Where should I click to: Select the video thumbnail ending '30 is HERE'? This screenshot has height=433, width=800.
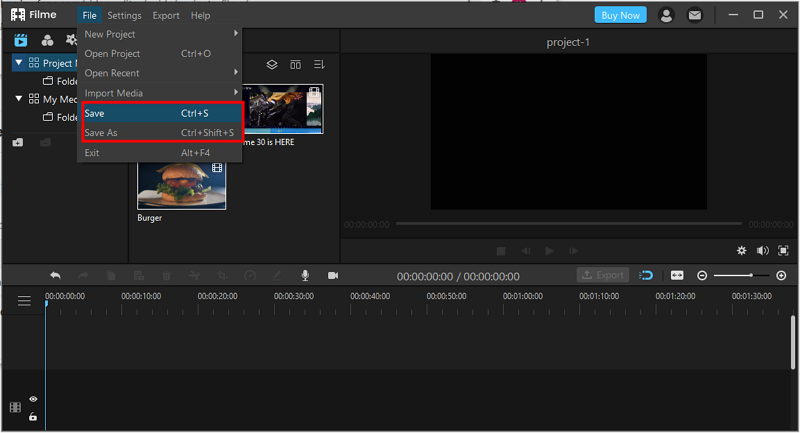click(283, 109)
